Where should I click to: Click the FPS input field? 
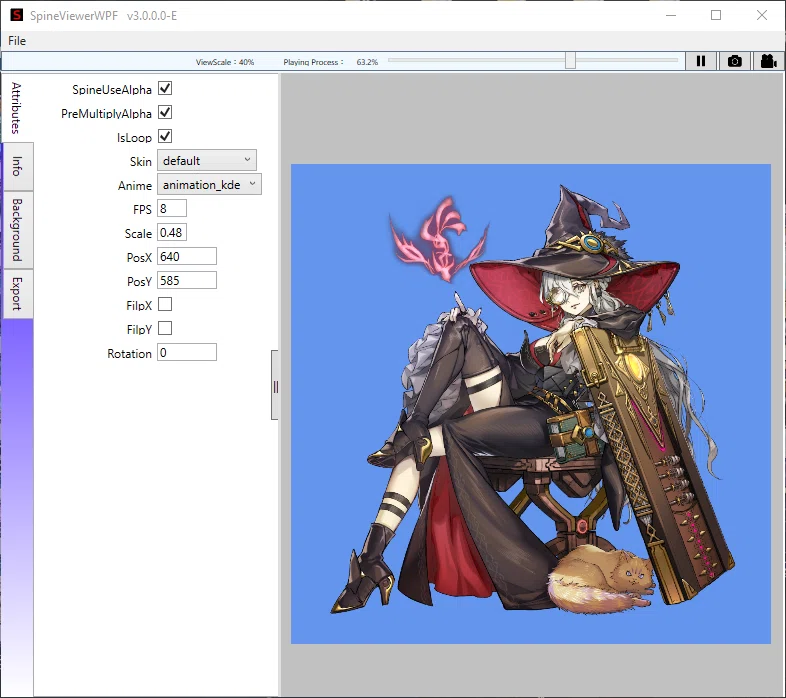point(172,209)
